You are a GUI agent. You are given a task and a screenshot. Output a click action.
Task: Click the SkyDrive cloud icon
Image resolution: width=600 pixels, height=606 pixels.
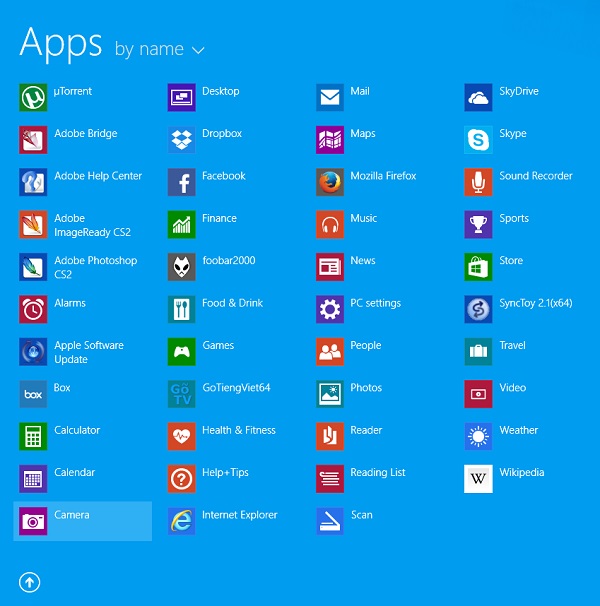478,97
